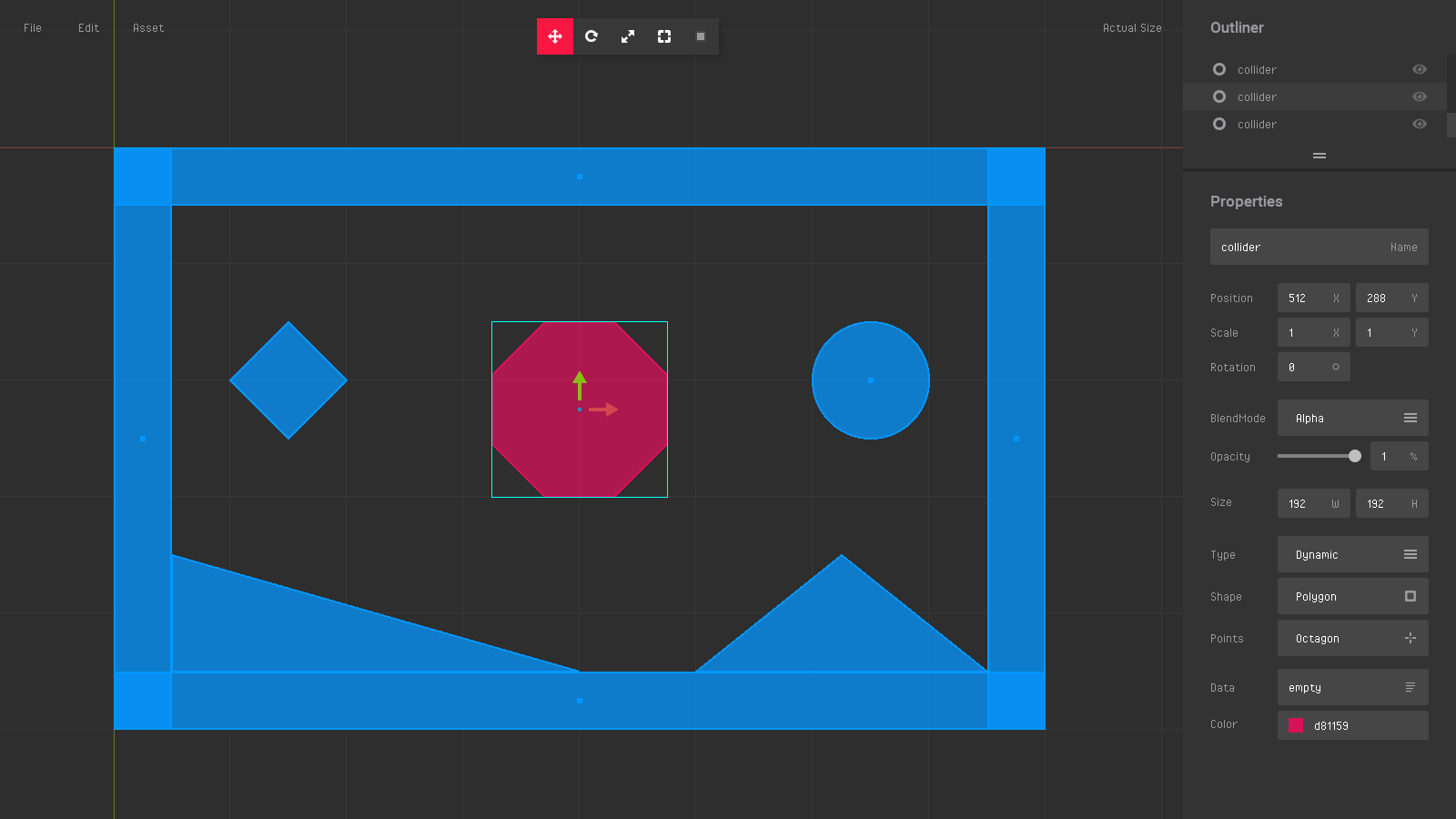Image resolution: width=1456 pixels, height=819 pixels.
Task: Open the BlendMode Alpha dropdown
Action: (1352, 418)
